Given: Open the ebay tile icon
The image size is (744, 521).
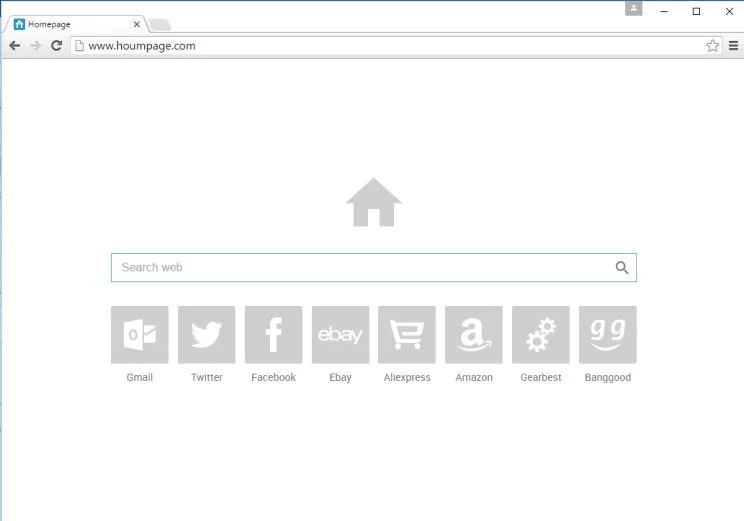Looking at the screenshot, I should pyautogui.click(x=340, y=335).
